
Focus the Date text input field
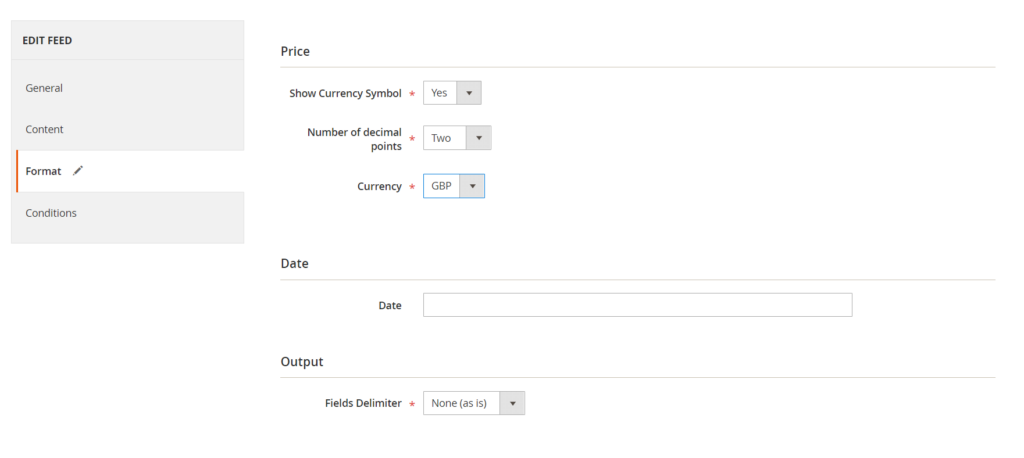[x=637, y=305]
